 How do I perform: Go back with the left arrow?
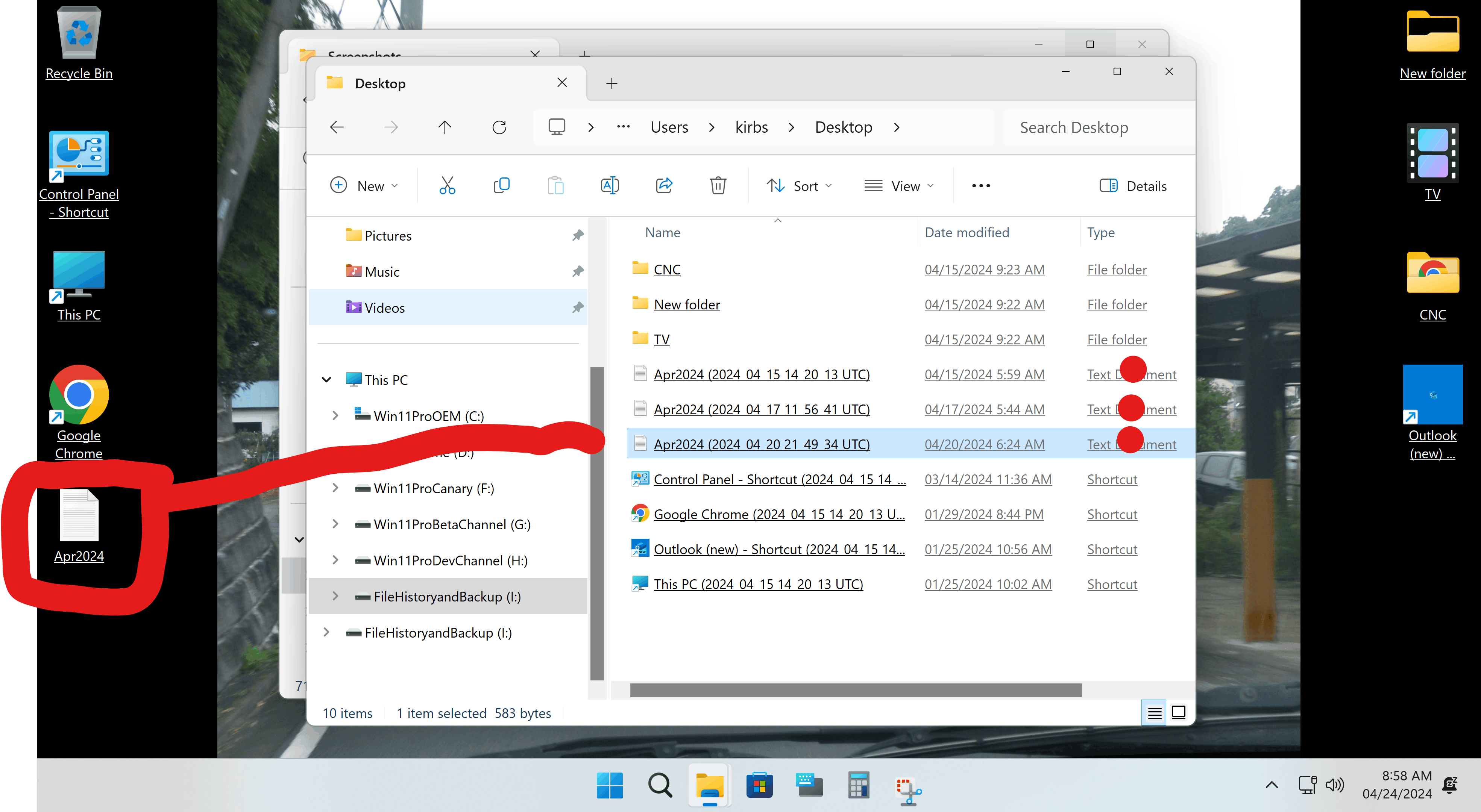(337, 127)
